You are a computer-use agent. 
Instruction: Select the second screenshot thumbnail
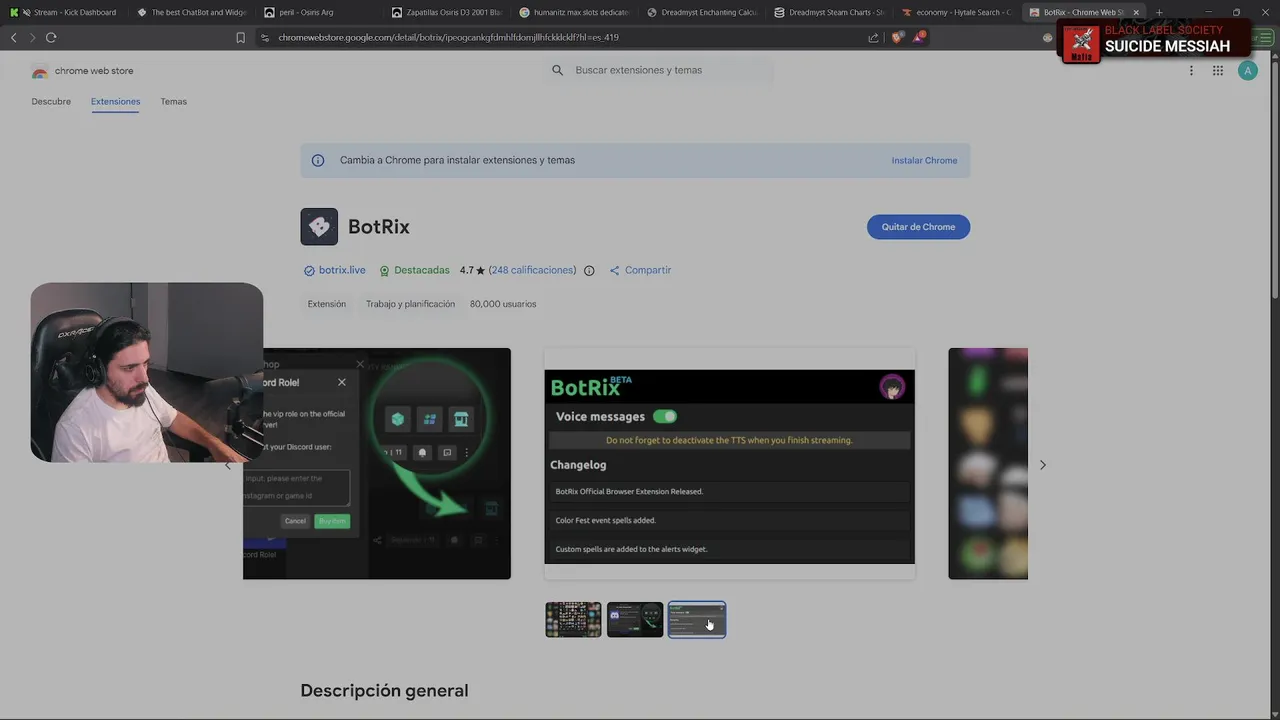pos(635,620)
